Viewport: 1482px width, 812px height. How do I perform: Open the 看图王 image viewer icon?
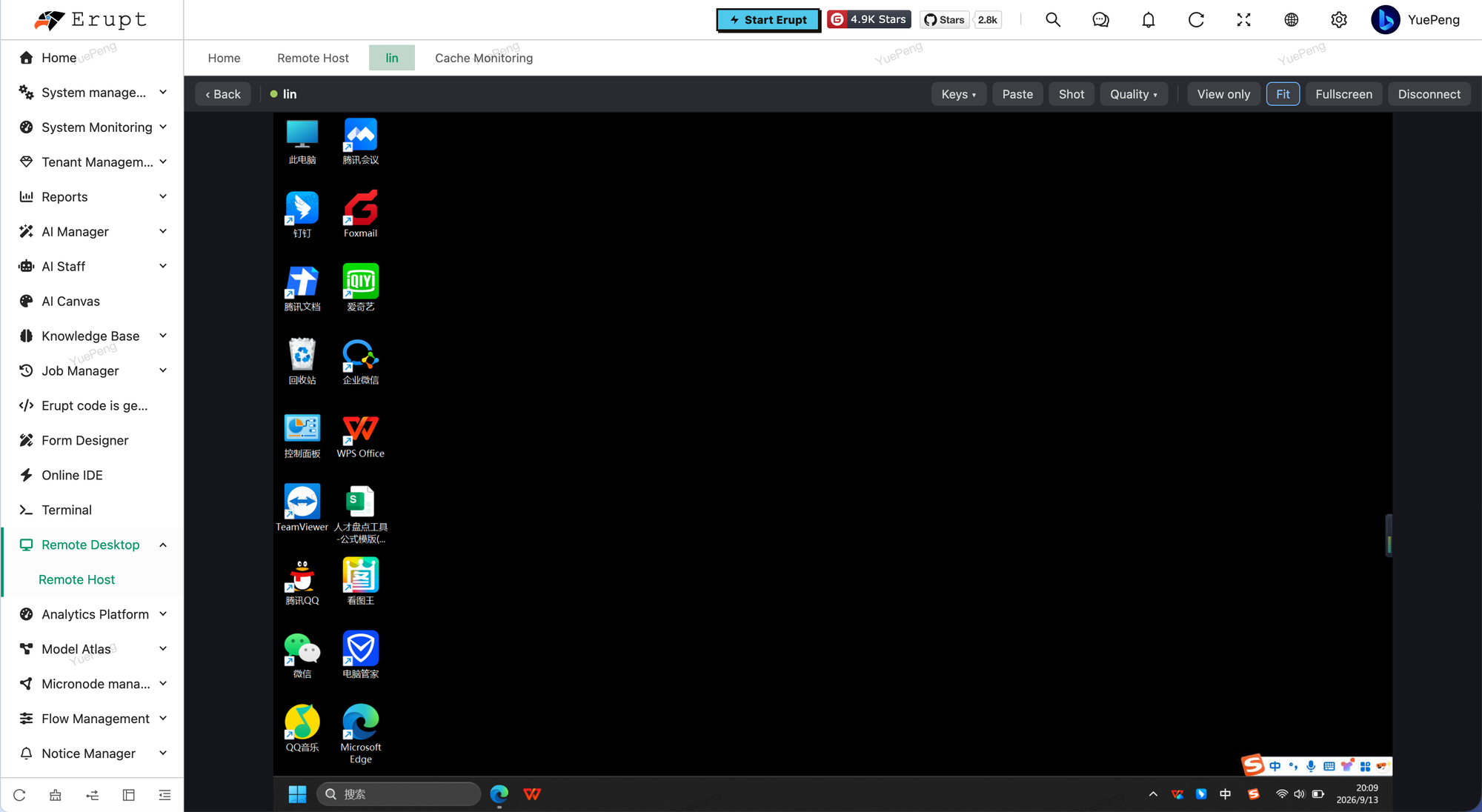[x=360, y=582]
